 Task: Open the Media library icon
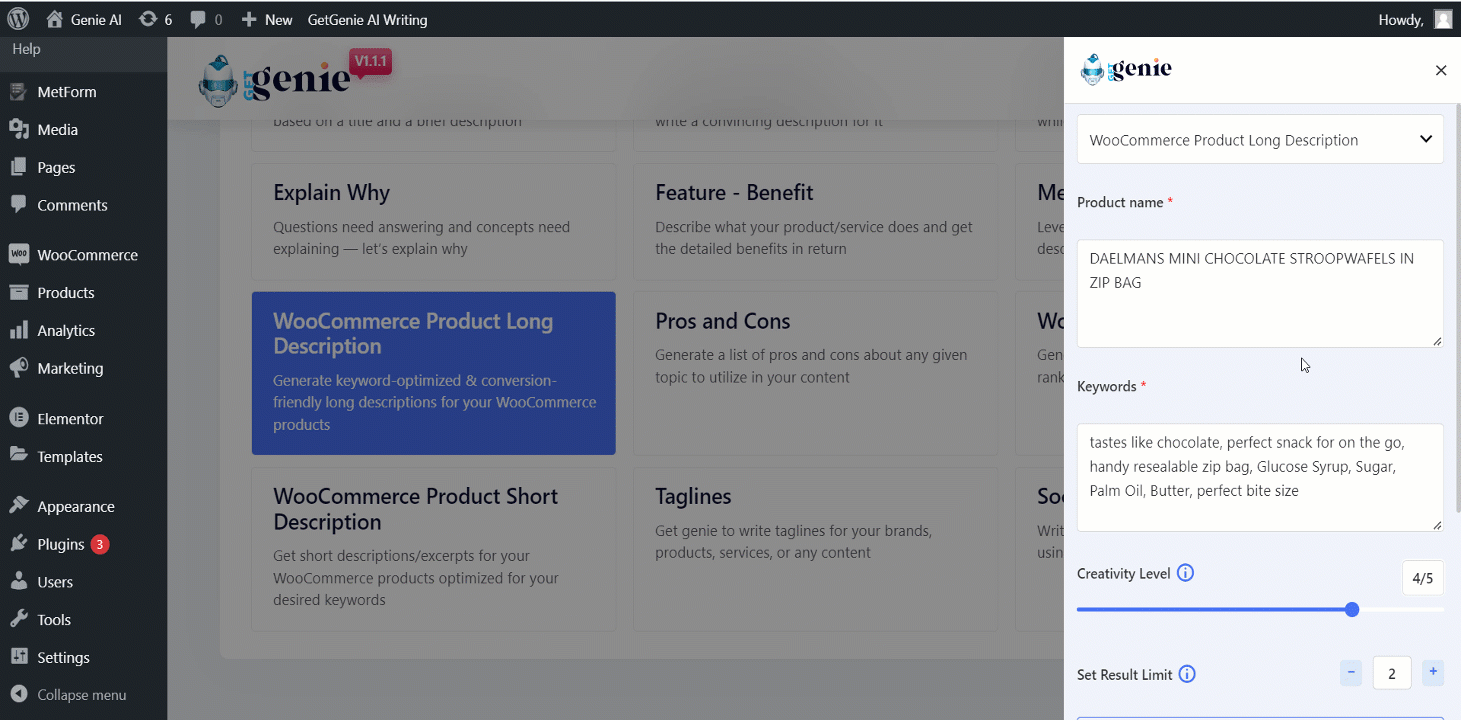pos(19,130)
